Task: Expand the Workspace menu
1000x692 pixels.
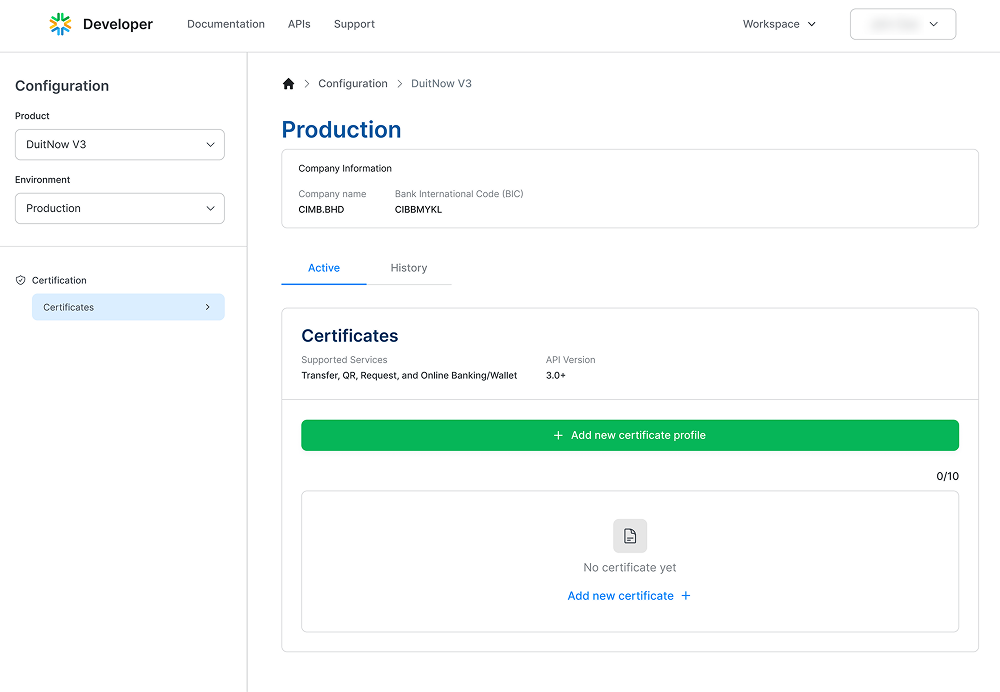Action: click(x=779, y=24)
